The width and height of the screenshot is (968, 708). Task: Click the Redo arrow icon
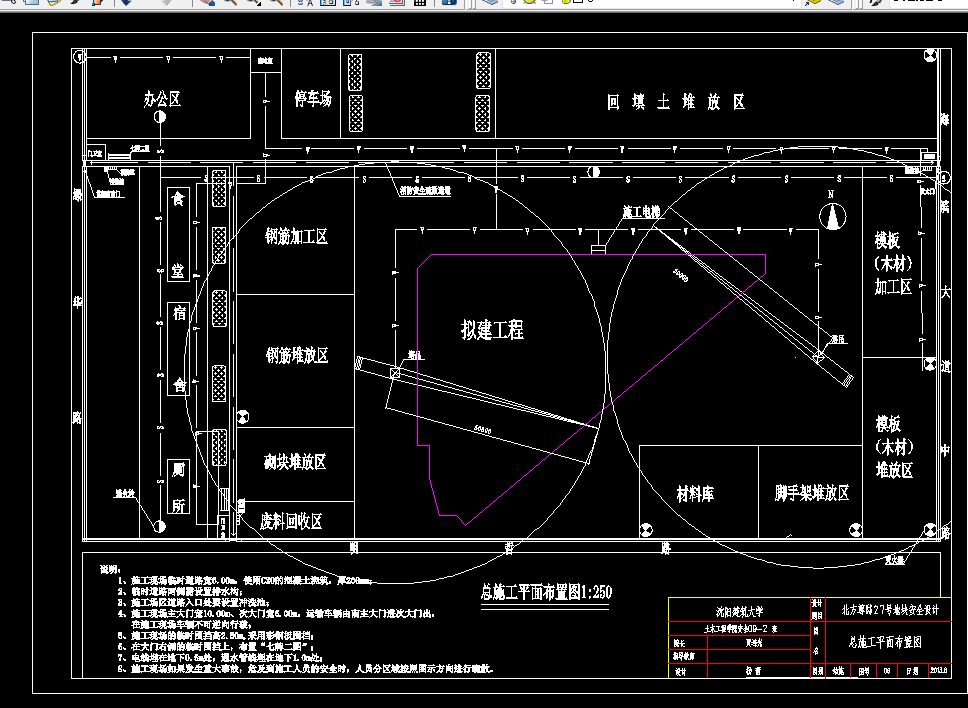coord(165,5)
